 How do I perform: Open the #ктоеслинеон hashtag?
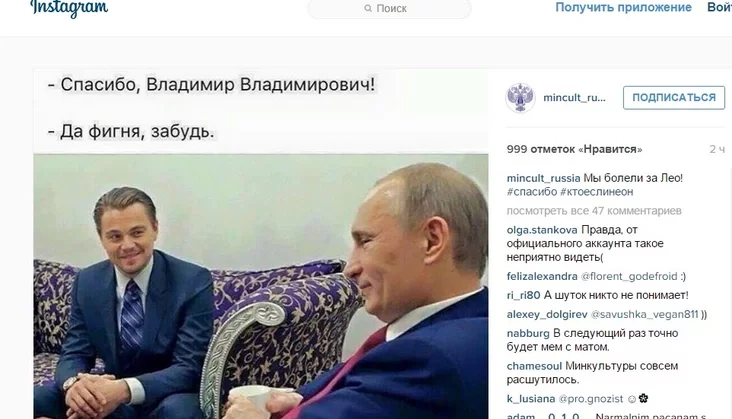(x=597, y=192)
